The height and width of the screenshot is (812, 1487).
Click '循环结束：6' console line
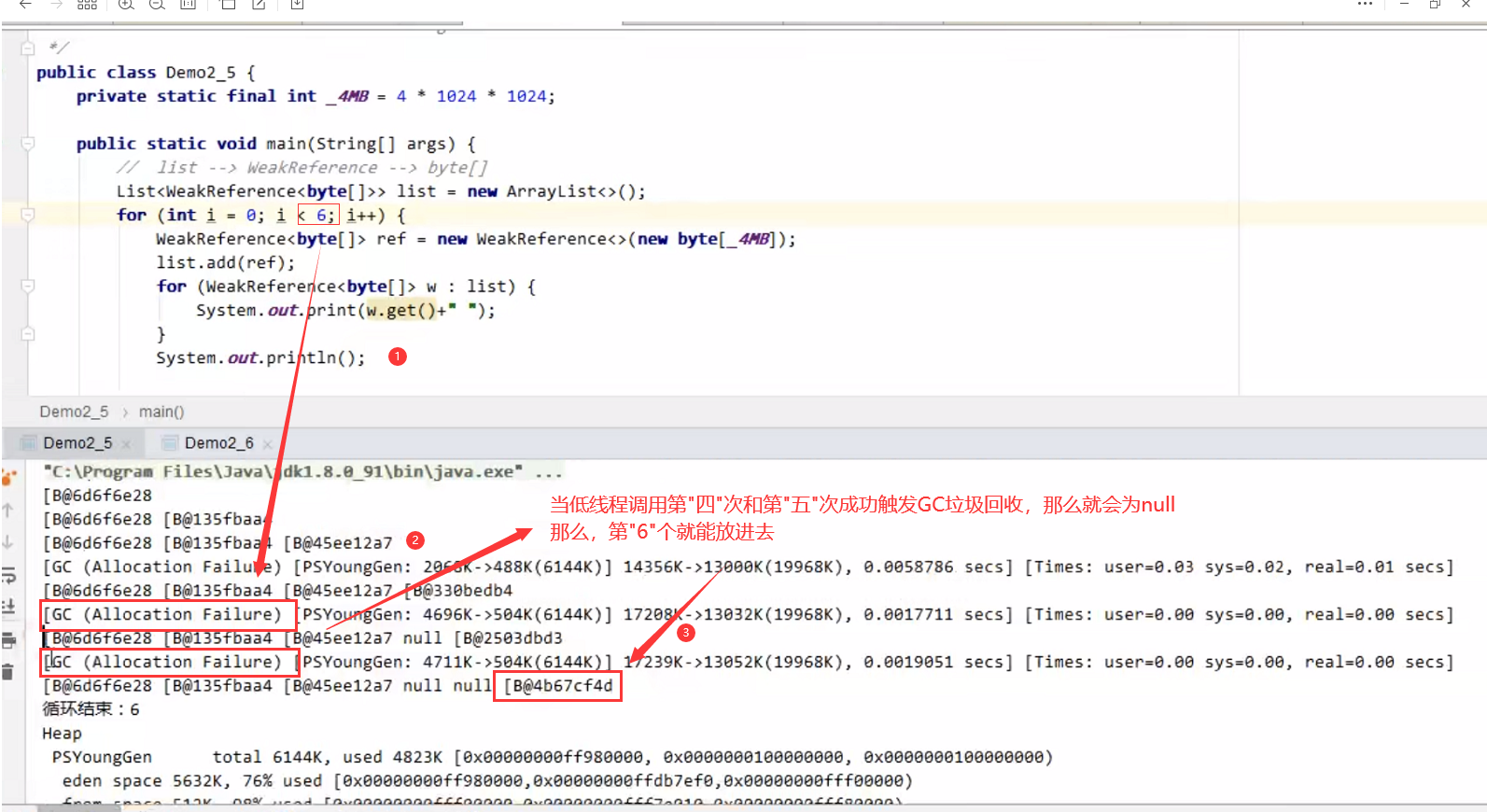coord(91,709)
